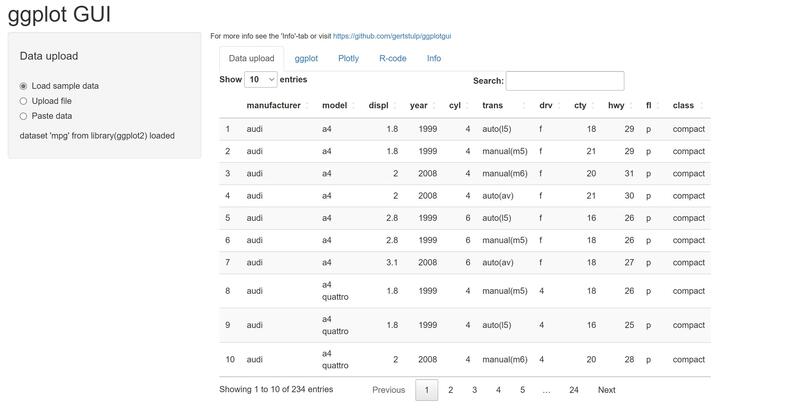Click the table Search input field
Screen dimensions: 800x408
[565, 81]
